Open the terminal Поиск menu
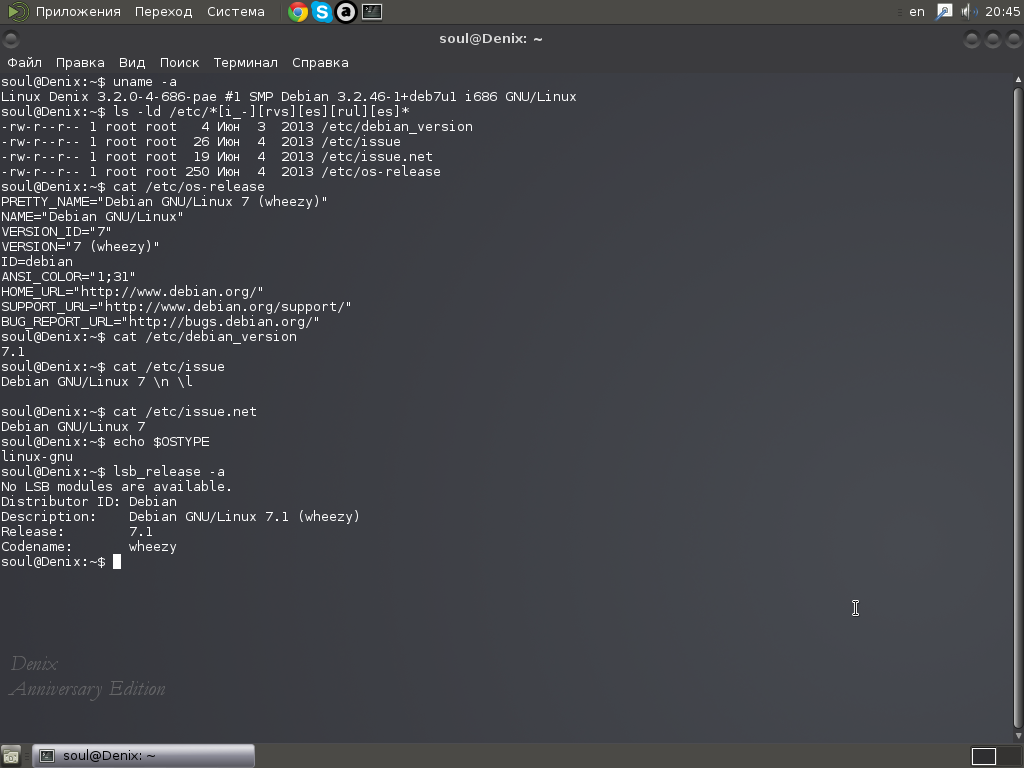Viewport: 1024px width, 768px height. [x=180, y=63]
